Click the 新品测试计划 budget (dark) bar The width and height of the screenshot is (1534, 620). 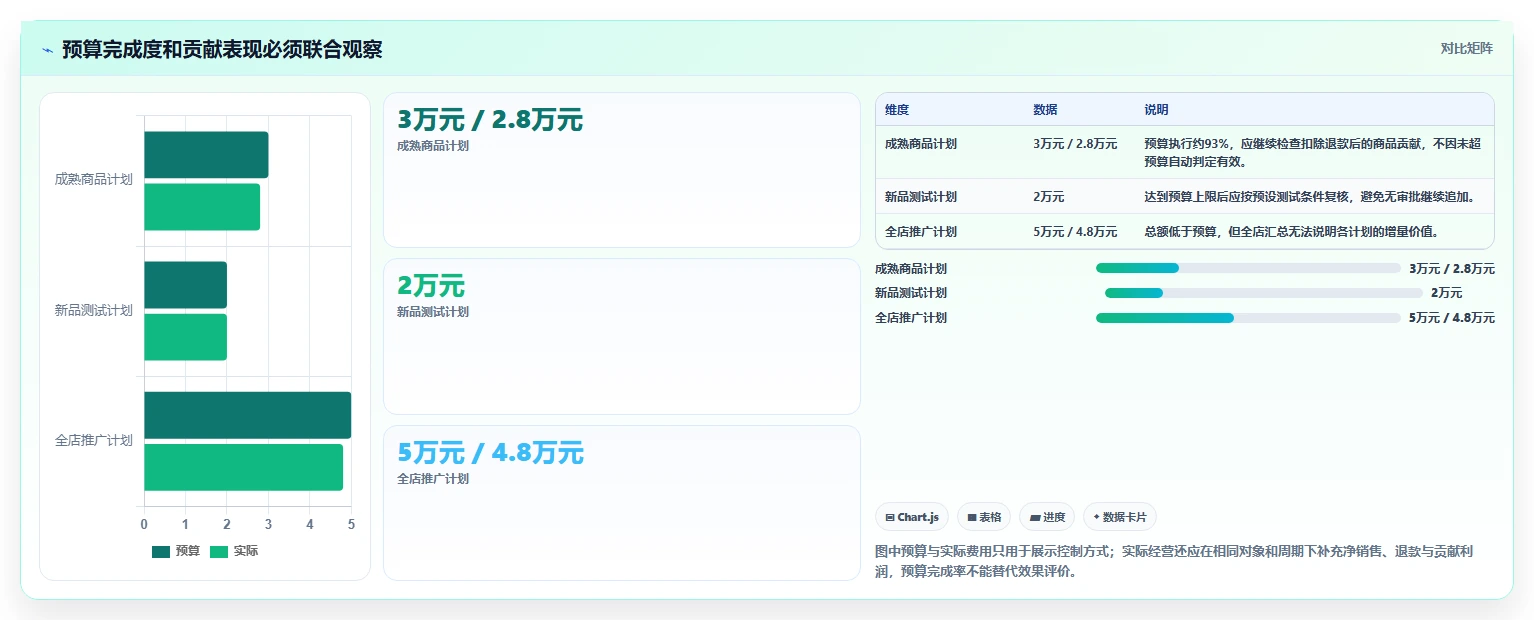(185, 285)
